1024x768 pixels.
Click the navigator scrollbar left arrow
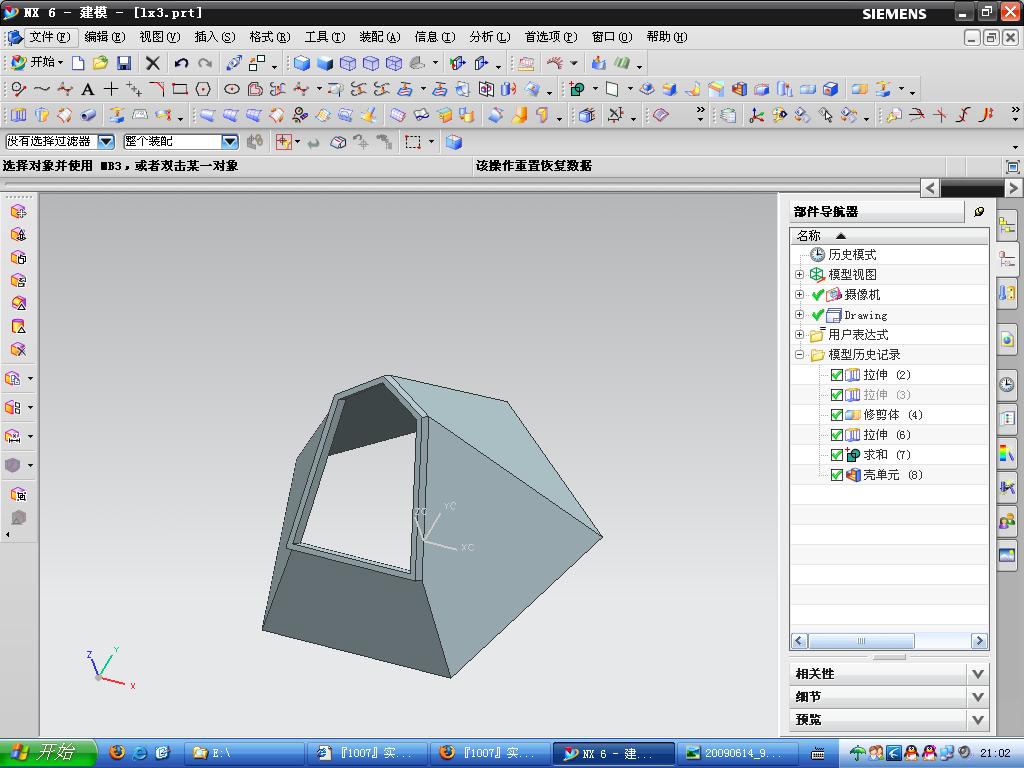pyautogui.click(x=799, y=641)
